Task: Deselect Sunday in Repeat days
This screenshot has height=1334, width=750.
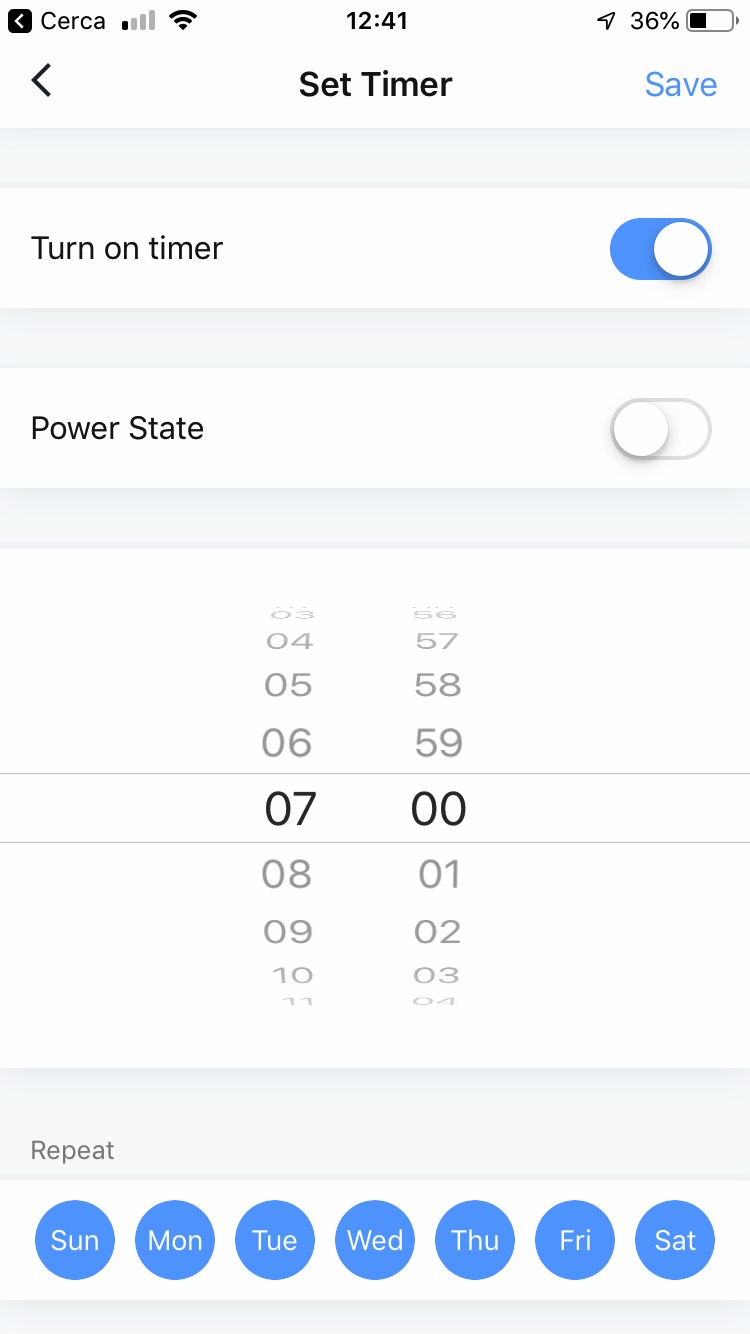Action: 75,1241
